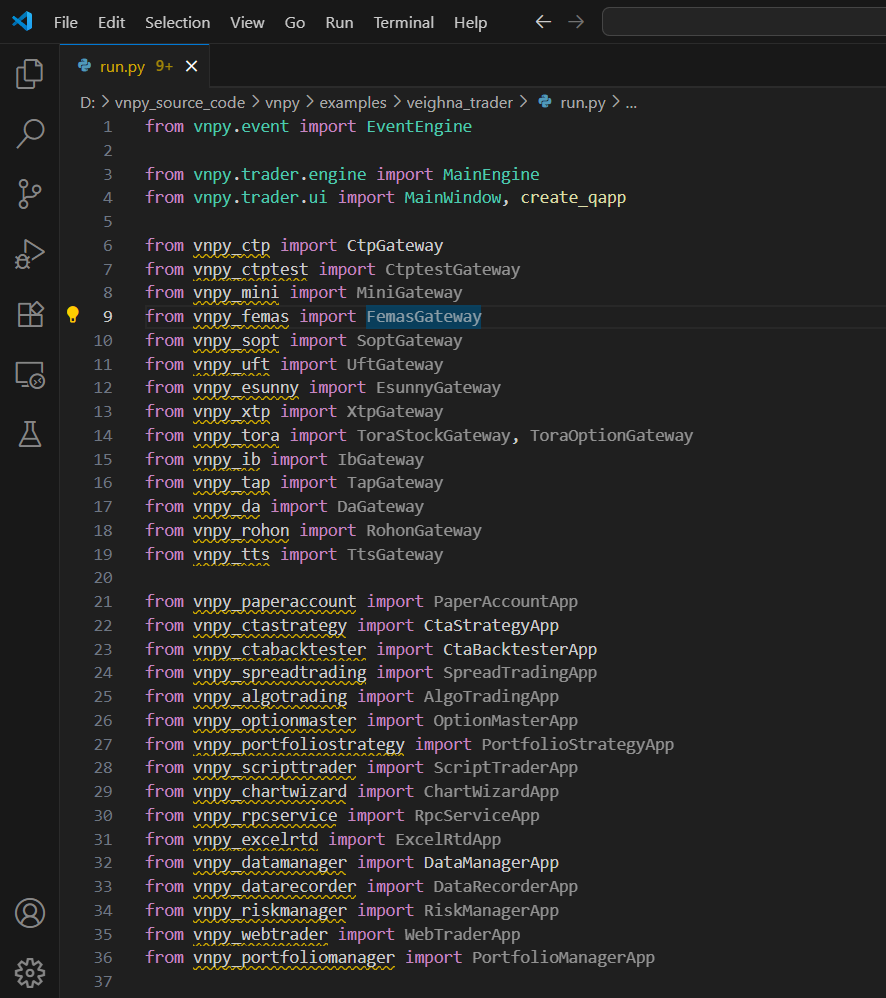Click EventEngine on line 1
Screen dimensions: 886x998
click(x=419, y=127)
